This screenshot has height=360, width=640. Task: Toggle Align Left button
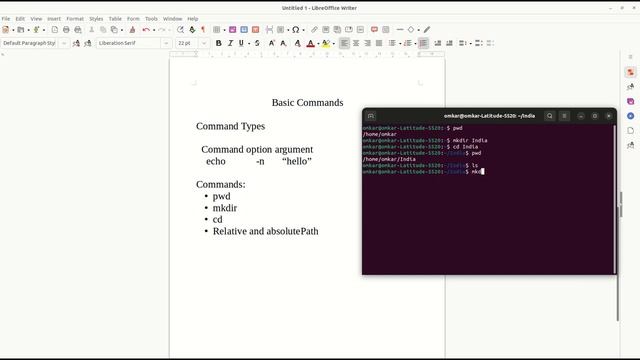344,43
